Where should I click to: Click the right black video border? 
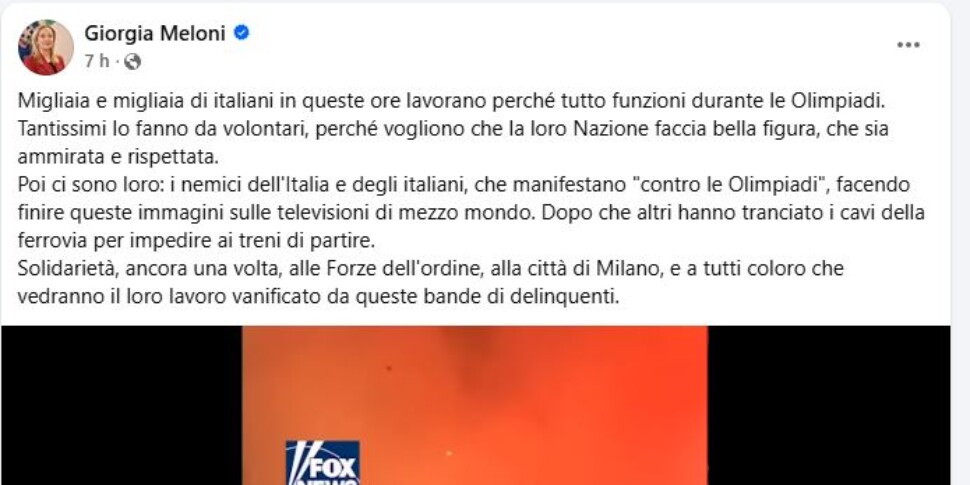pyautogui.click(x=829, y=405)
